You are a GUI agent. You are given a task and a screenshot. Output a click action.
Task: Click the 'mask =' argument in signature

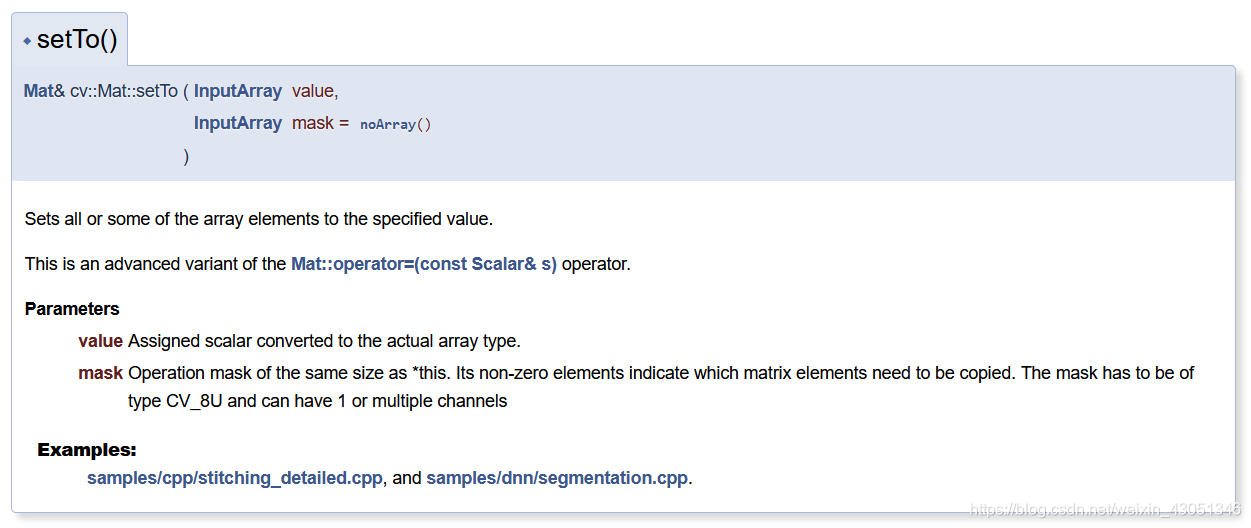[320, 123]
